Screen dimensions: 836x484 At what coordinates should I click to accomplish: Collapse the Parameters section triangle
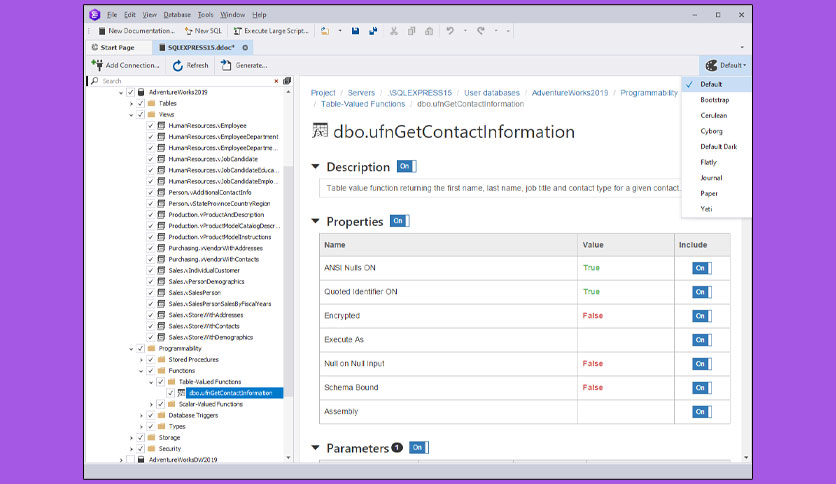point(316,448)
